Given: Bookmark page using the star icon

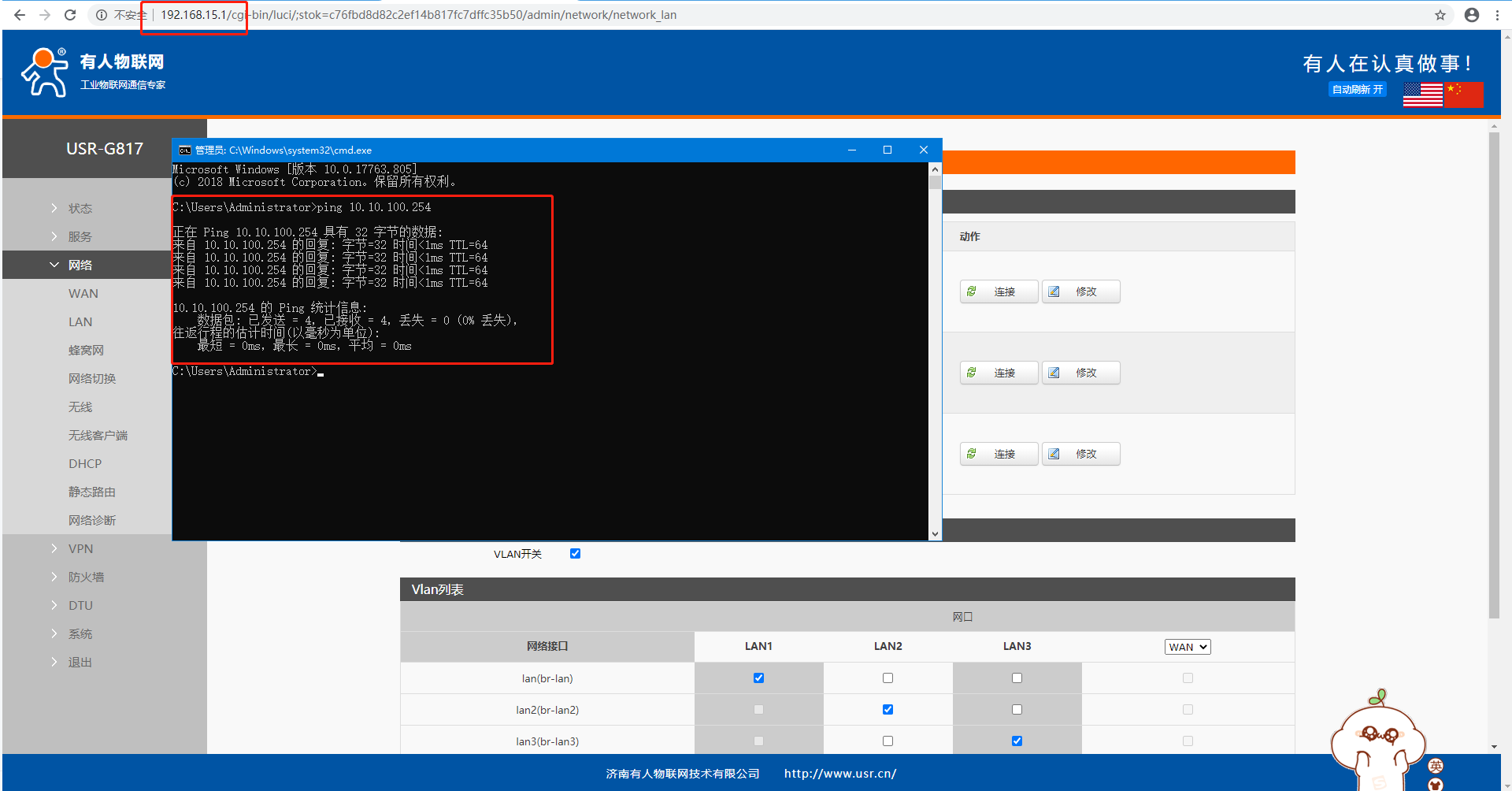Looking at the screenshot, I should click(1440, 15).
